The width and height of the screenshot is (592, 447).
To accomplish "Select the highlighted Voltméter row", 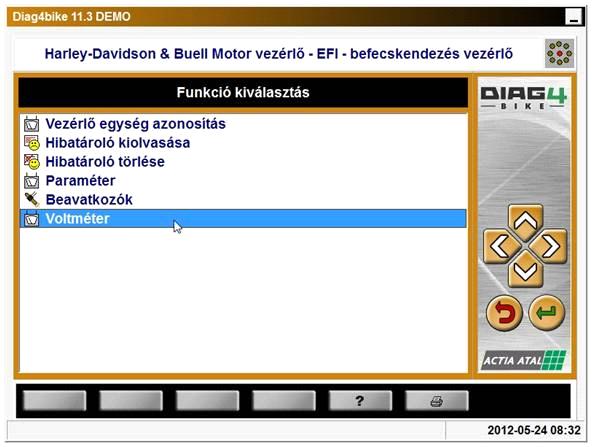I will click(x=243, y=219).
